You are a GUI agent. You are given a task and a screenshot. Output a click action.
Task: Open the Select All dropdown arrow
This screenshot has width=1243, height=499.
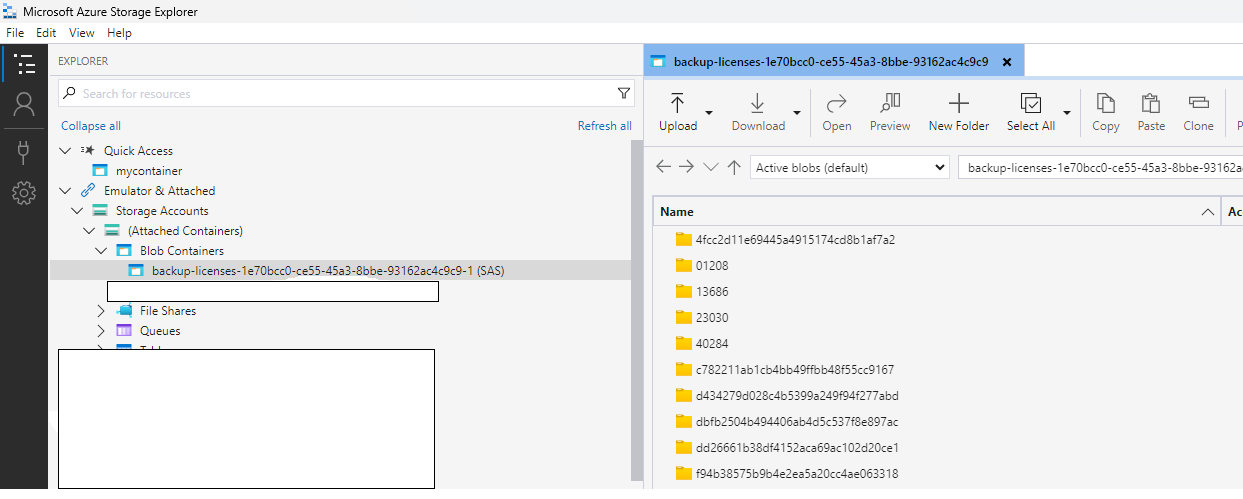[1067, 112]
